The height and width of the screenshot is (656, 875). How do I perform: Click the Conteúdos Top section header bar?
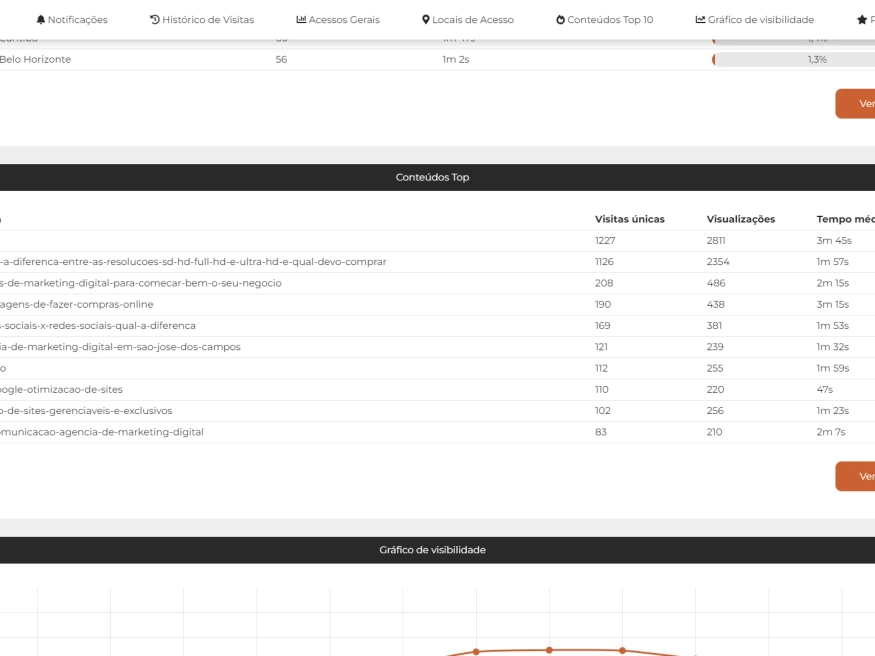(432, 177)
